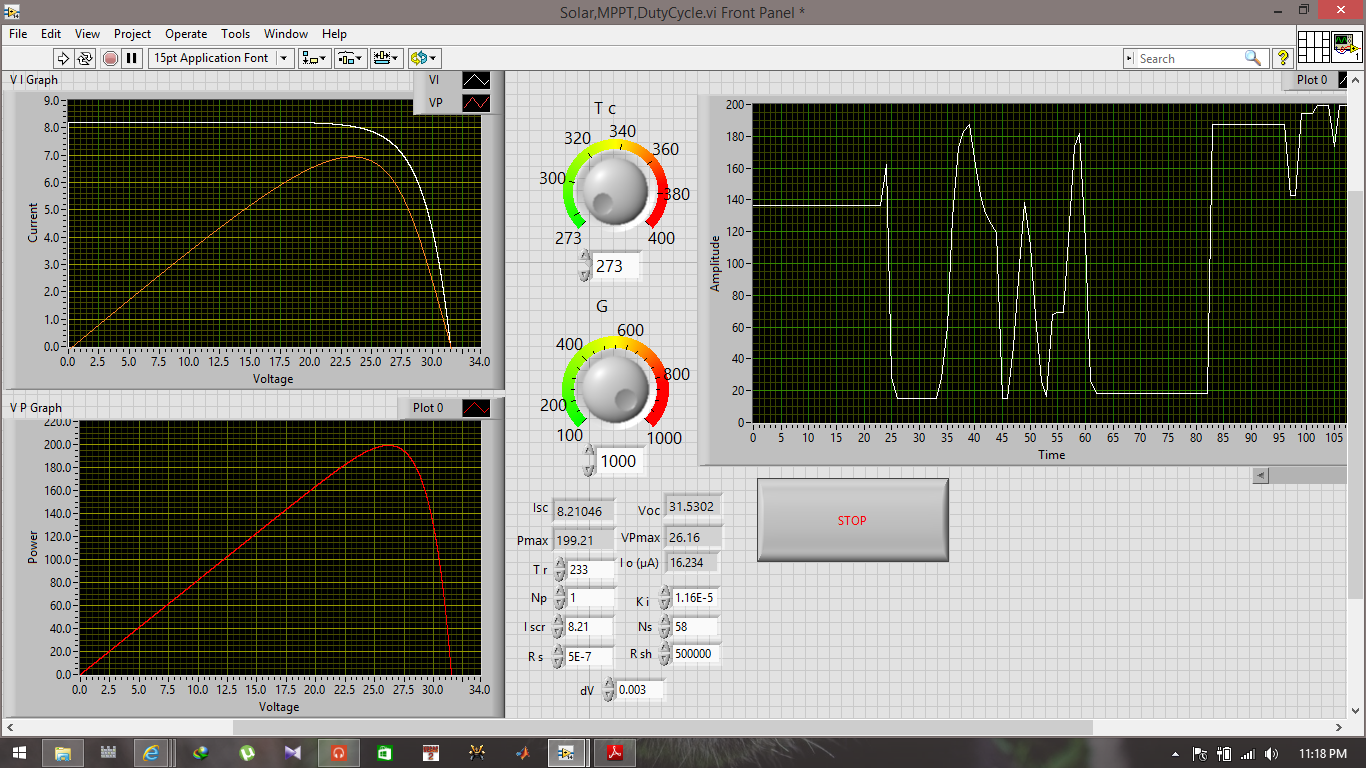Image resolution: width=1366 pixels, height=768 pixels.
Task: Click the V P Graph Plot 0 swatch
Action: 476,408
